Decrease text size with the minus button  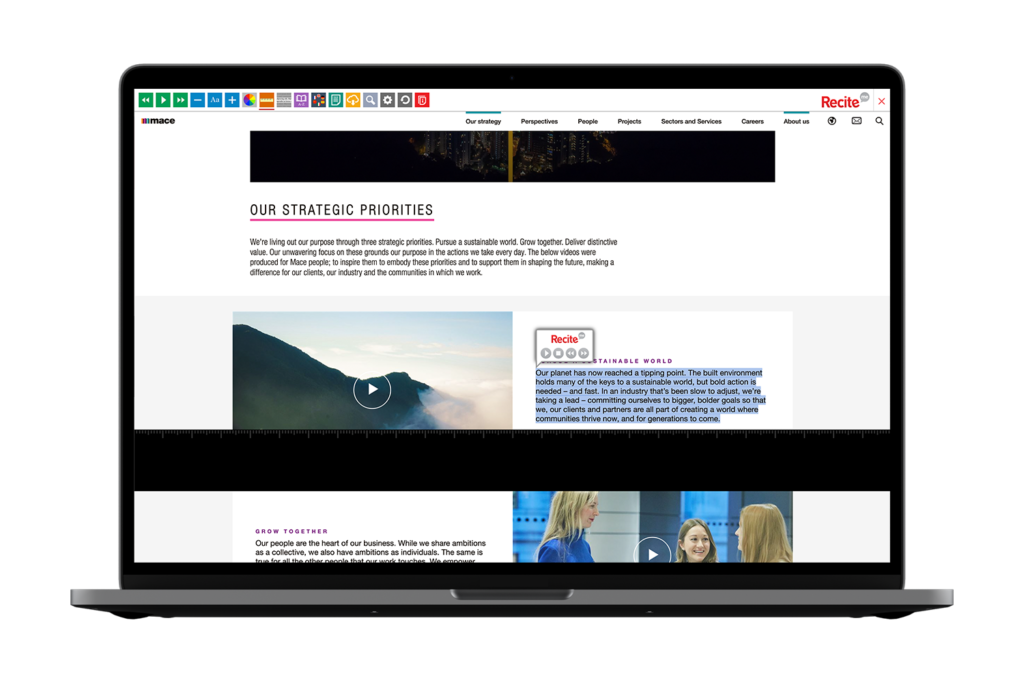pyautogui.click(x=198, y=100)
